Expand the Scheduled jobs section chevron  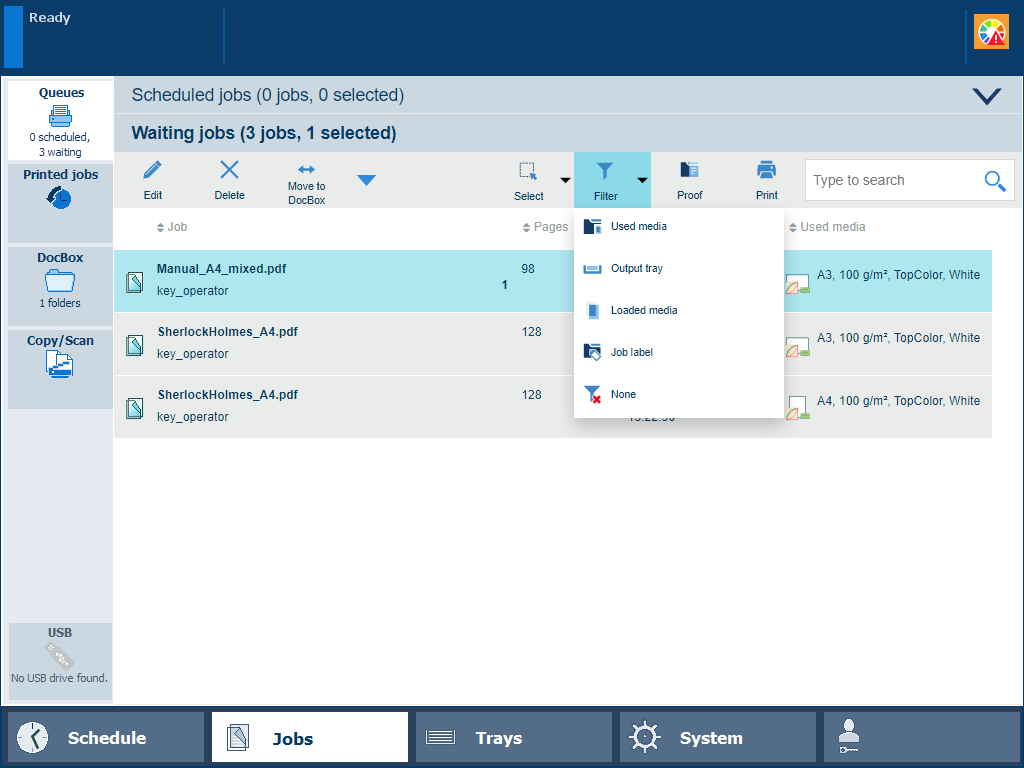click(986, 96)
